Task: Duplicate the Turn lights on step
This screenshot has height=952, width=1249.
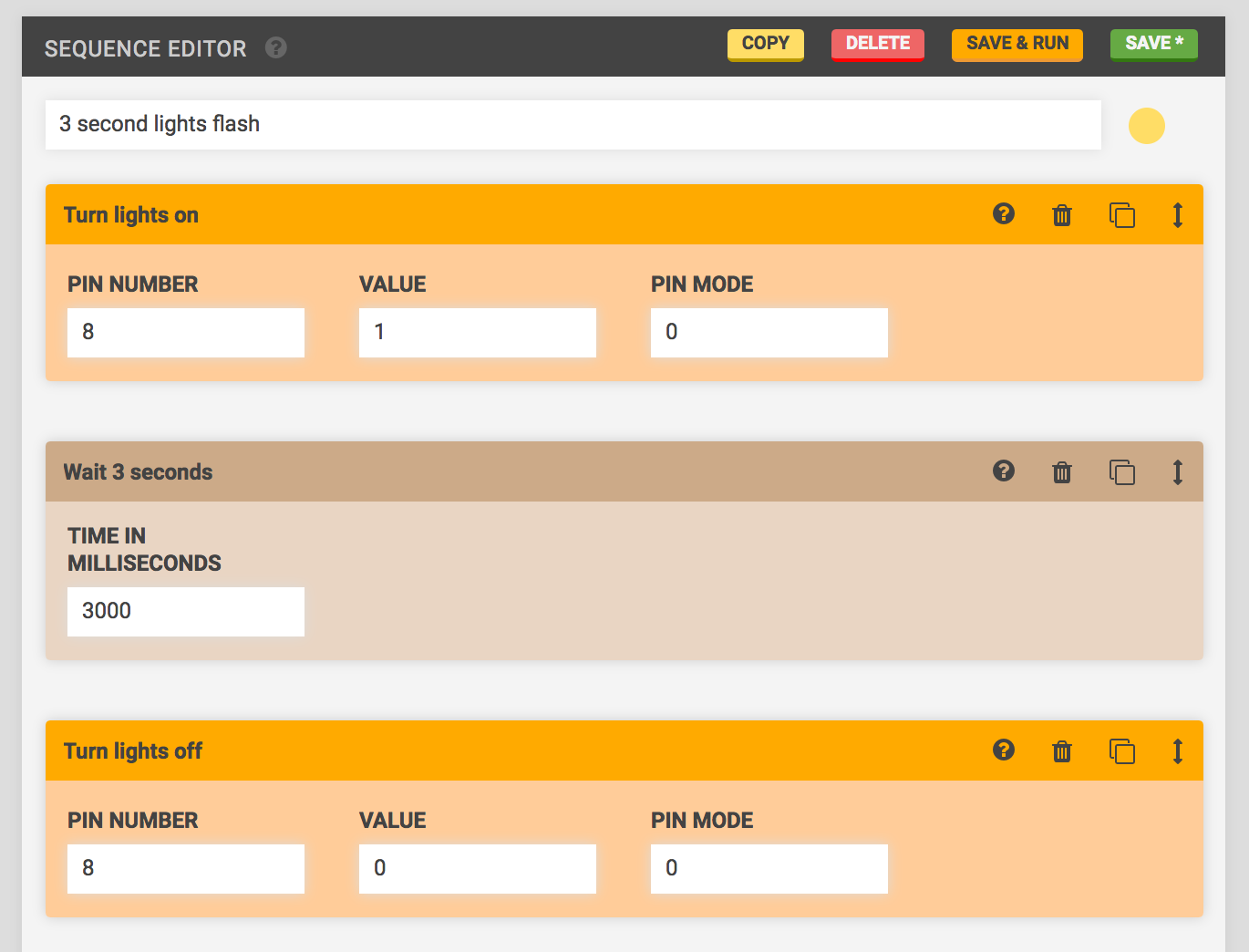Action: pyautogui.click(x=1122, y=215)
